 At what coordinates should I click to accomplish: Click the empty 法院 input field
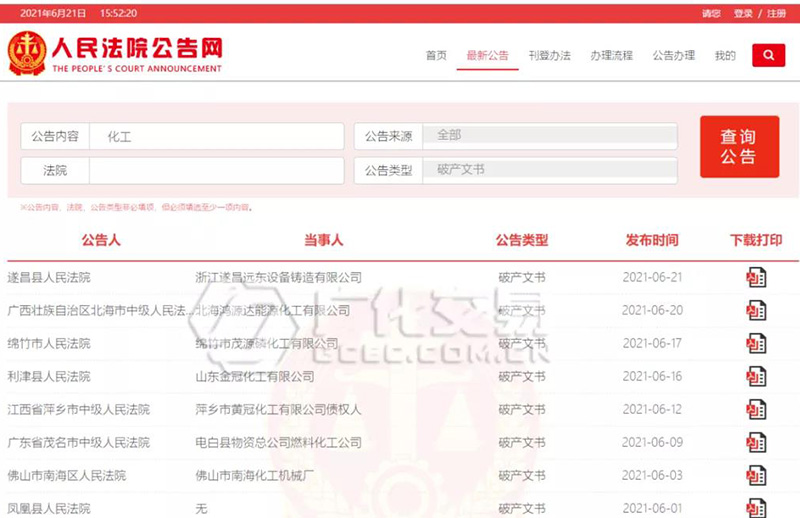click(x=215, y=171)
